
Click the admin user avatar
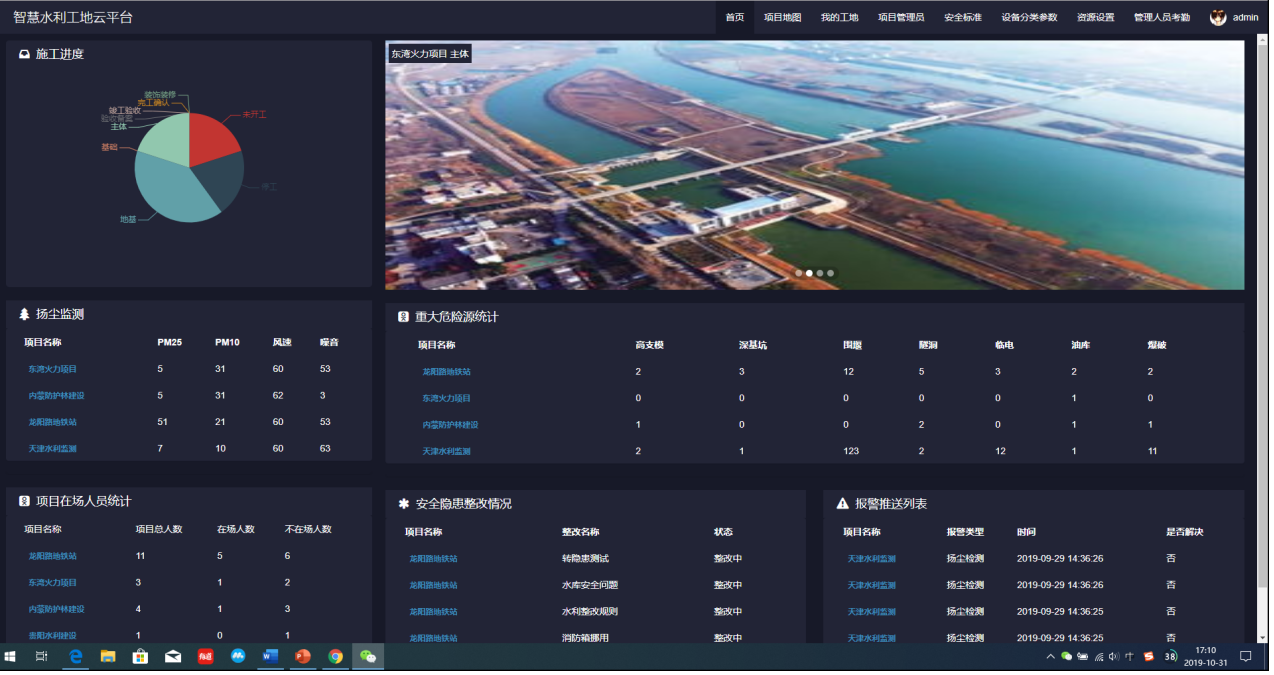1218,17
